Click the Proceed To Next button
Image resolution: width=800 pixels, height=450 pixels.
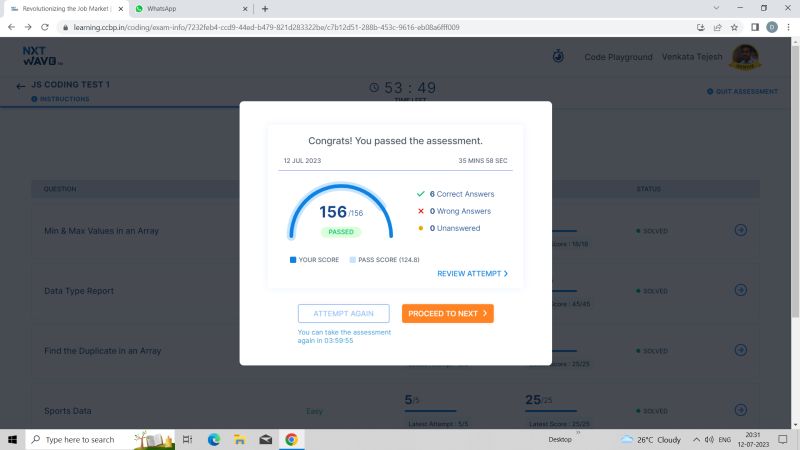447,313
